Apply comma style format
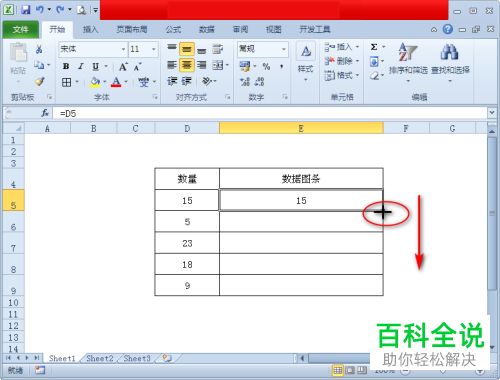 pos(282,66)
